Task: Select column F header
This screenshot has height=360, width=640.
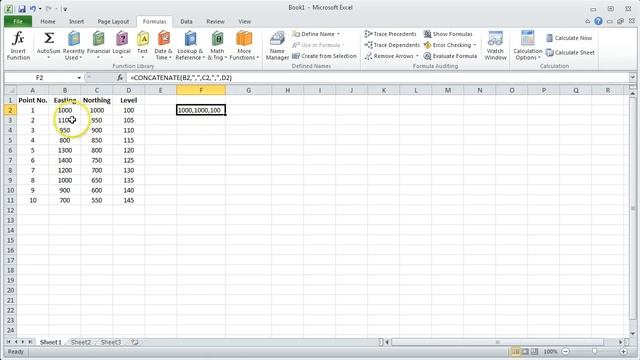Action: (201, 90)
